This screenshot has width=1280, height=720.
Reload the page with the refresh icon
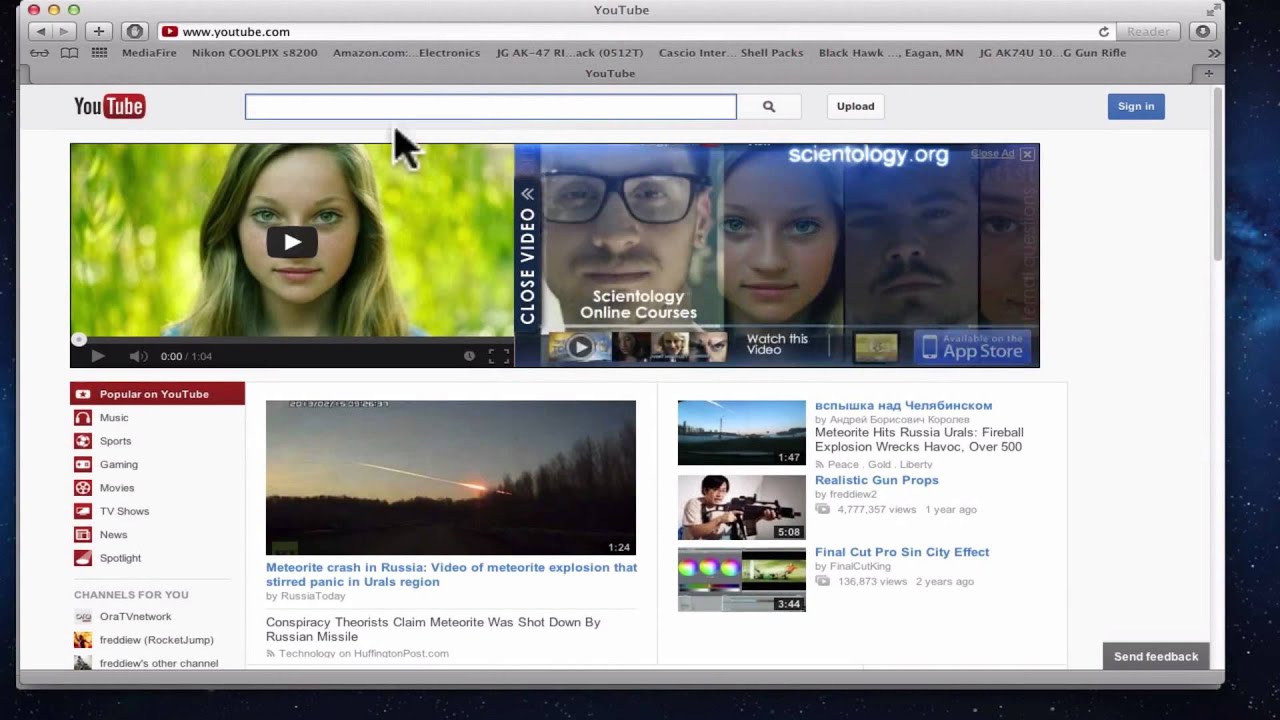pyautogui.click(x=1104, y=32)
